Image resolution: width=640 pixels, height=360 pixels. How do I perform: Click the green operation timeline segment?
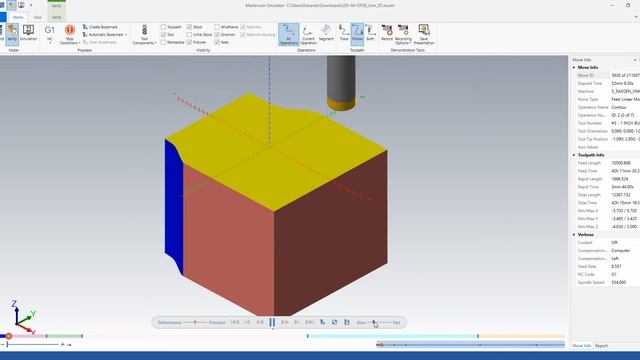click(64, 336)
